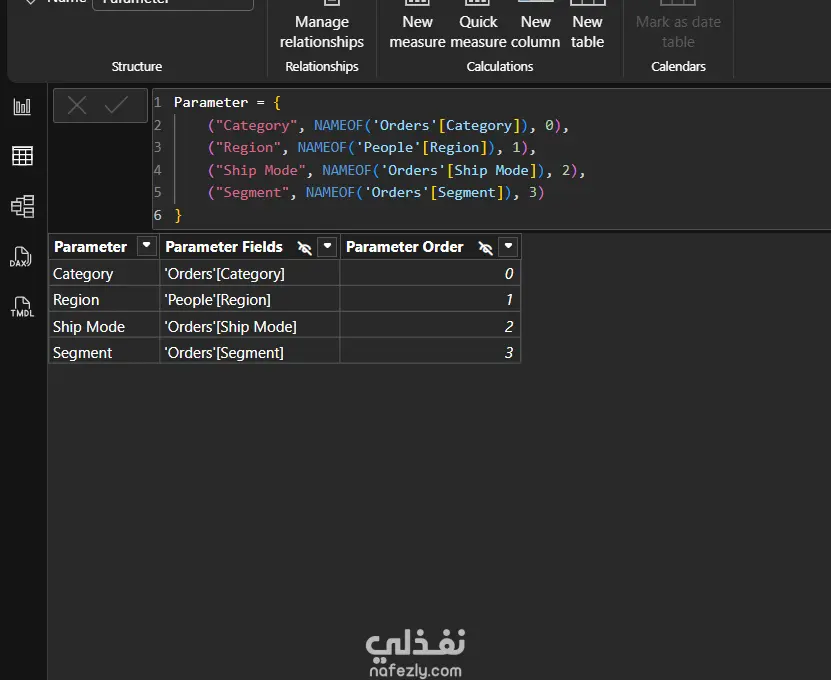Open the Parameter Fields column dropdown
831x680 pixels.
coord(327,246)
